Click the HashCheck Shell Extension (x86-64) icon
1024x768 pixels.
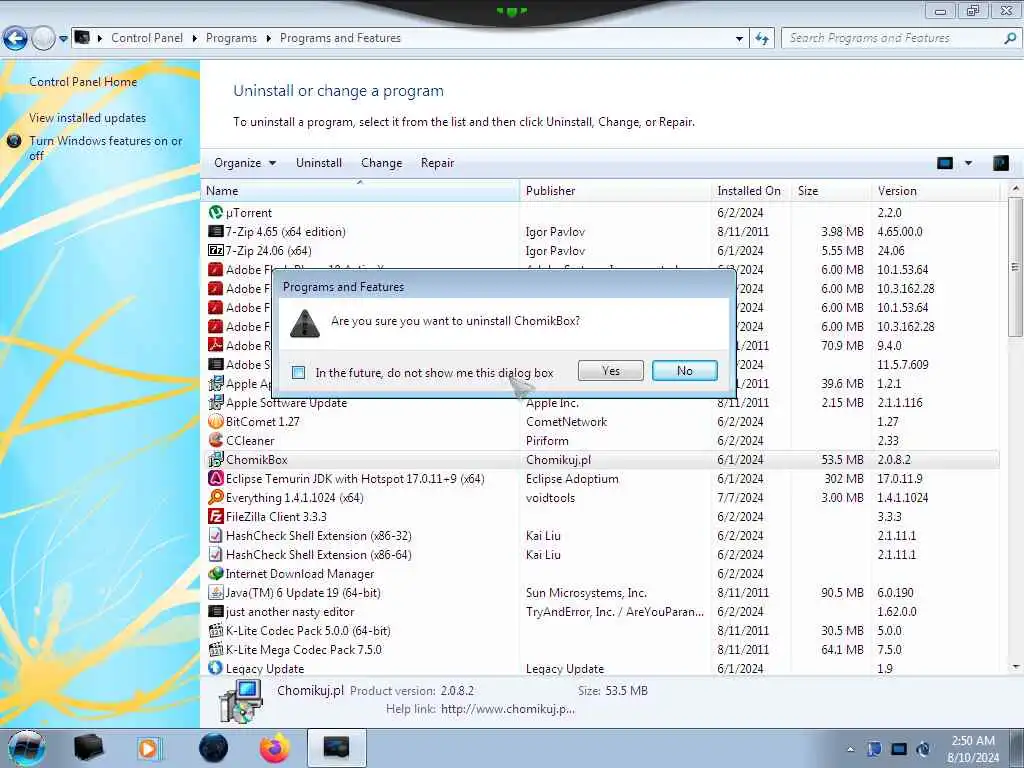[x=216, y=554]
